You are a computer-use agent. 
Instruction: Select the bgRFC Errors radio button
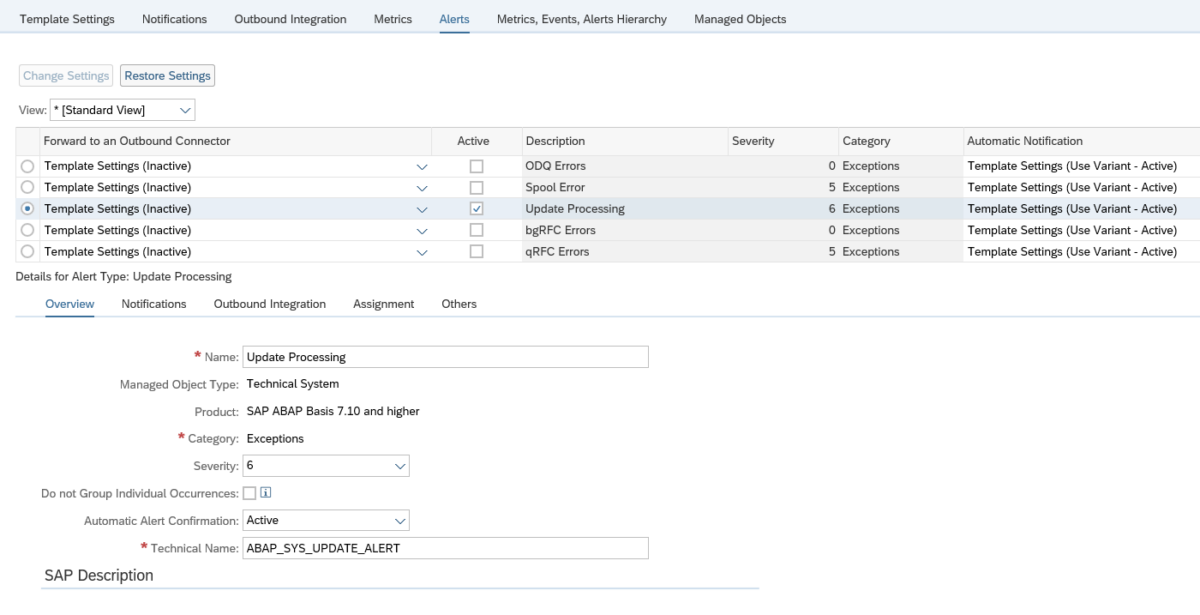pyautogui.click(x=27, y=230)
